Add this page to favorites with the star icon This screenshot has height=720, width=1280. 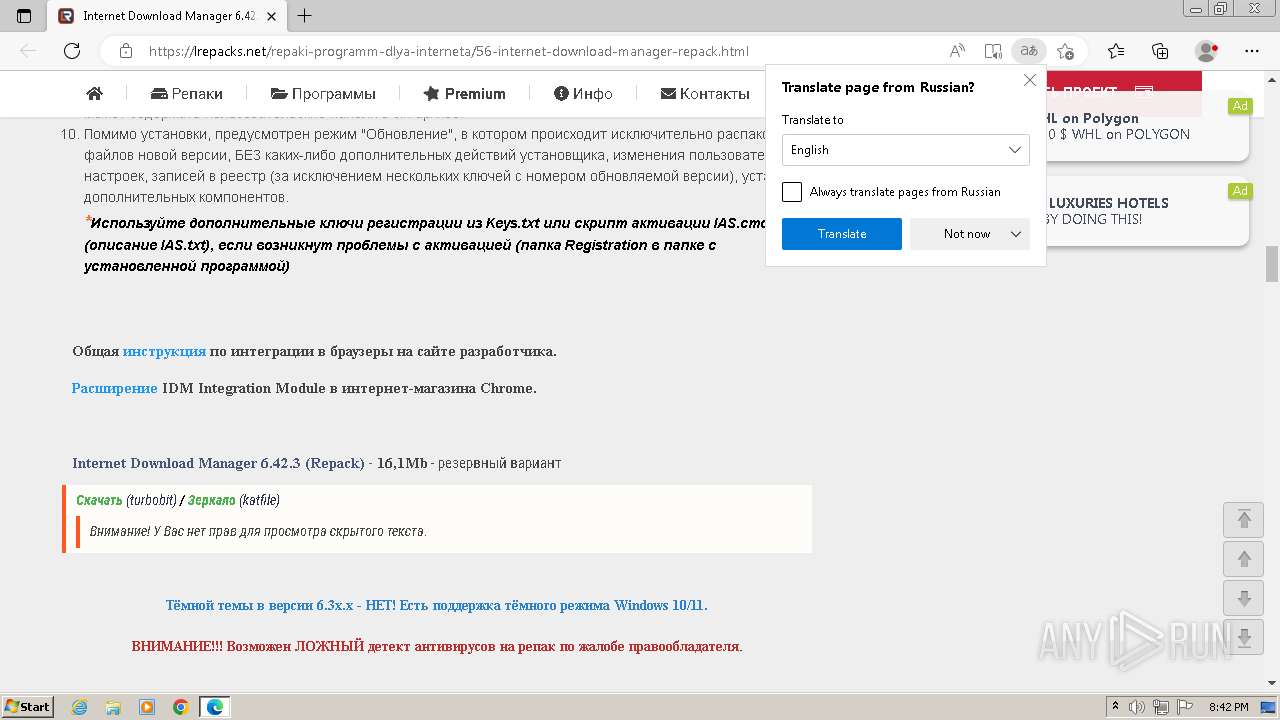point(1065,51)
